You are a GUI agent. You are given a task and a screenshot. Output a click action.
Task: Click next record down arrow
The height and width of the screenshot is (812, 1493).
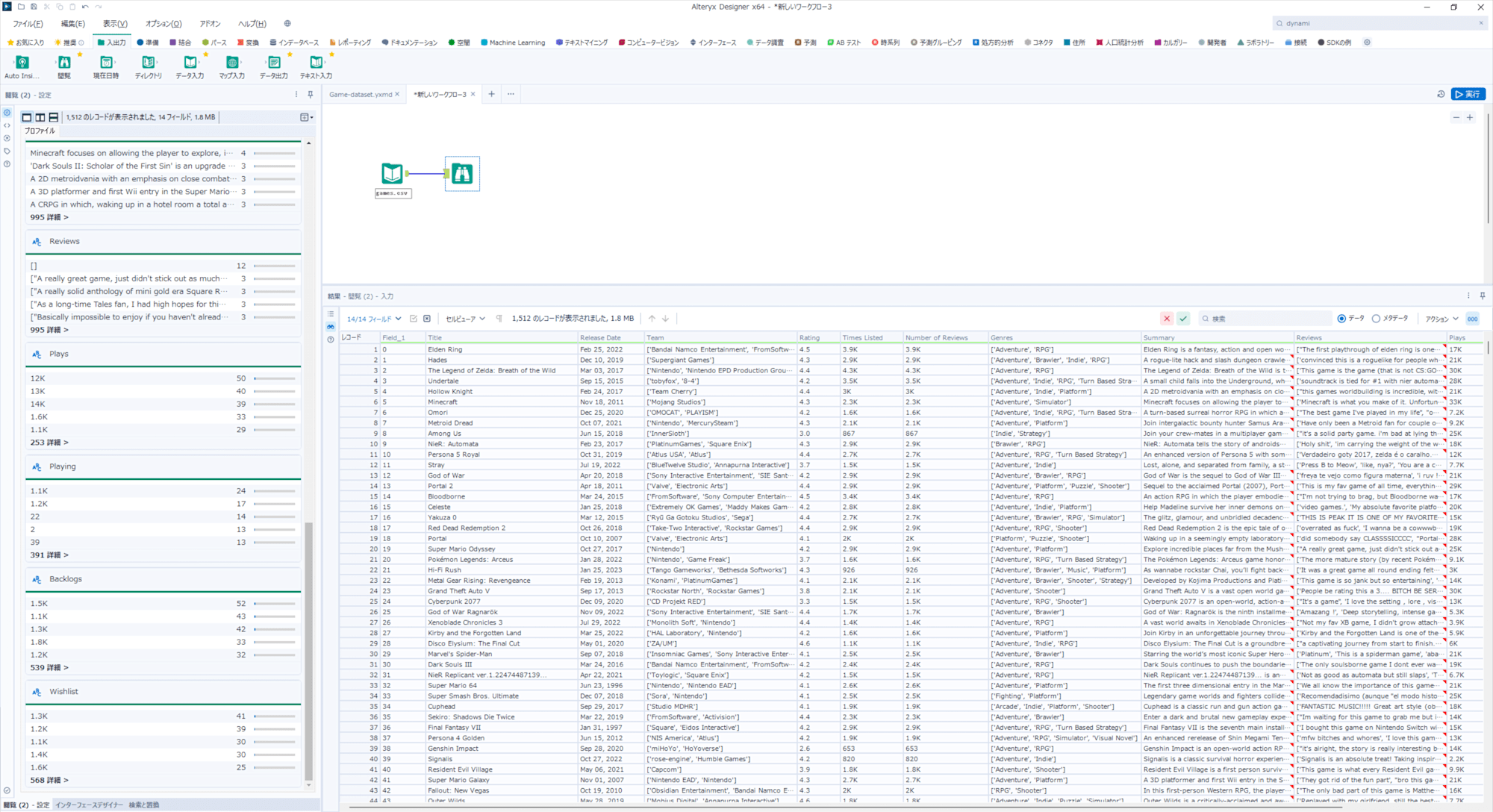(x=665, y=319)
